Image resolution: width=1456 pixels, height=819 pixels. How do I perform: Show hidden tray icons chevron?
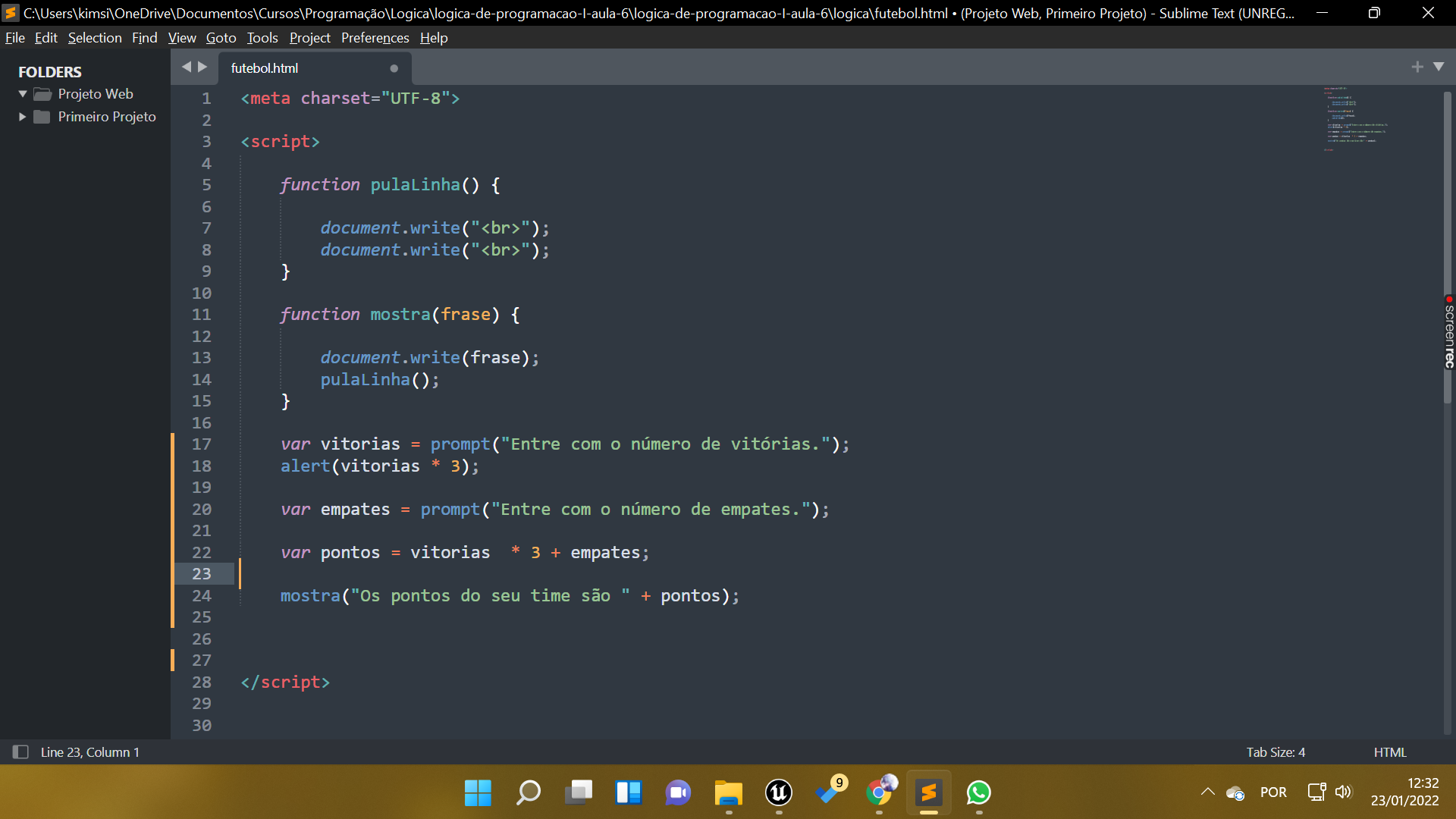(x=1207, y=792)
